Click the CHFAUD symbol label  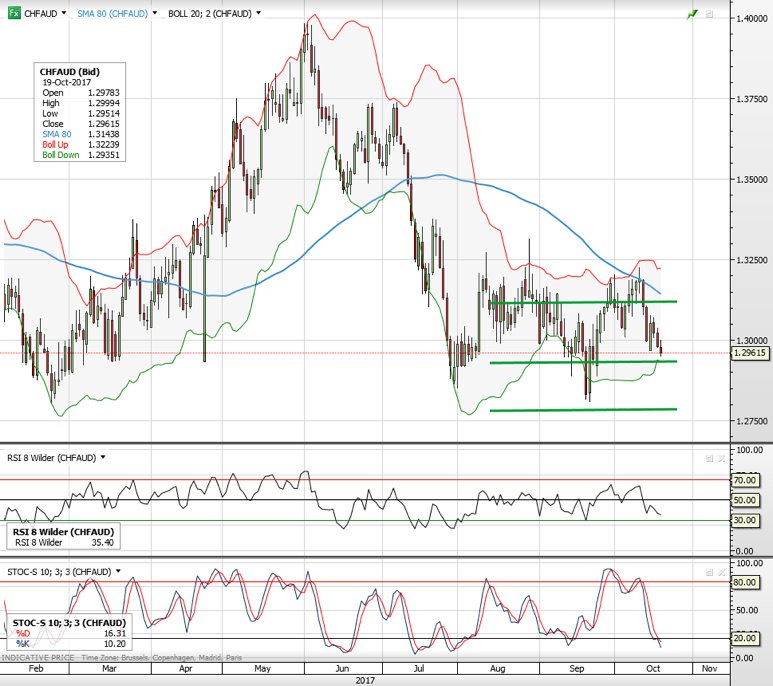41,14
